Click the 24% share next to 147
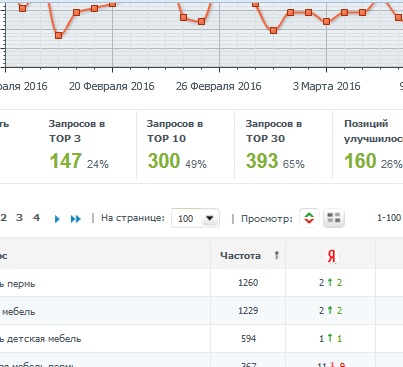This screenshot has width=403, height=367. [98, 164]
